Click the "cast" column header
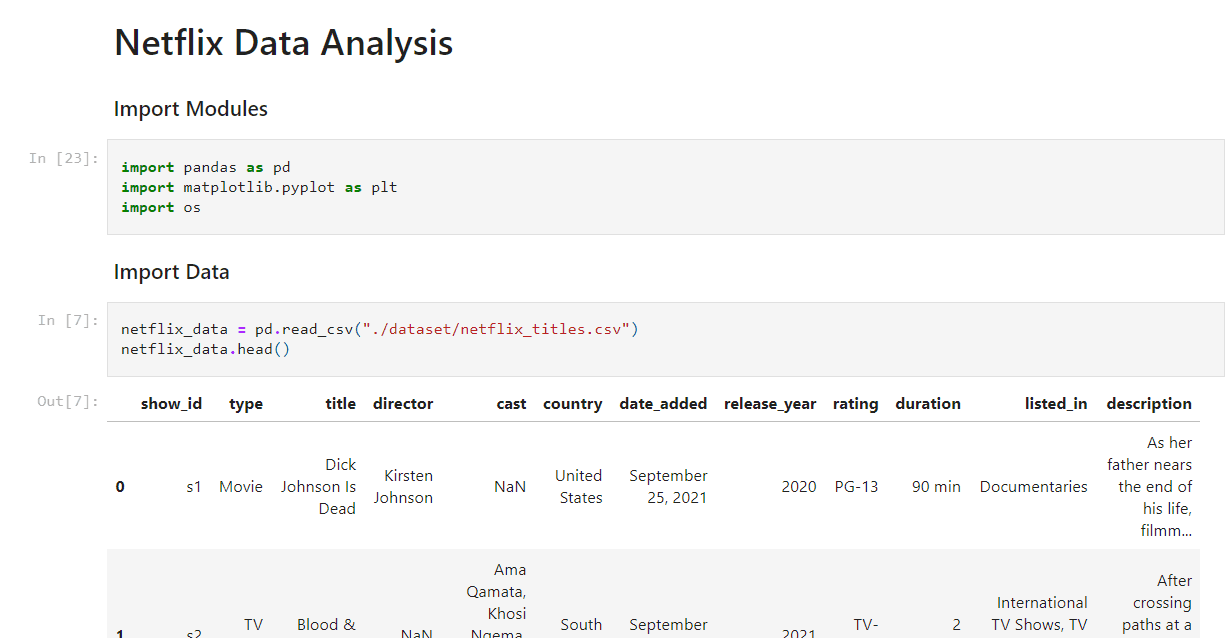Image resolution: width=1226 pixels, height=638 pixels. coord(511,404)
